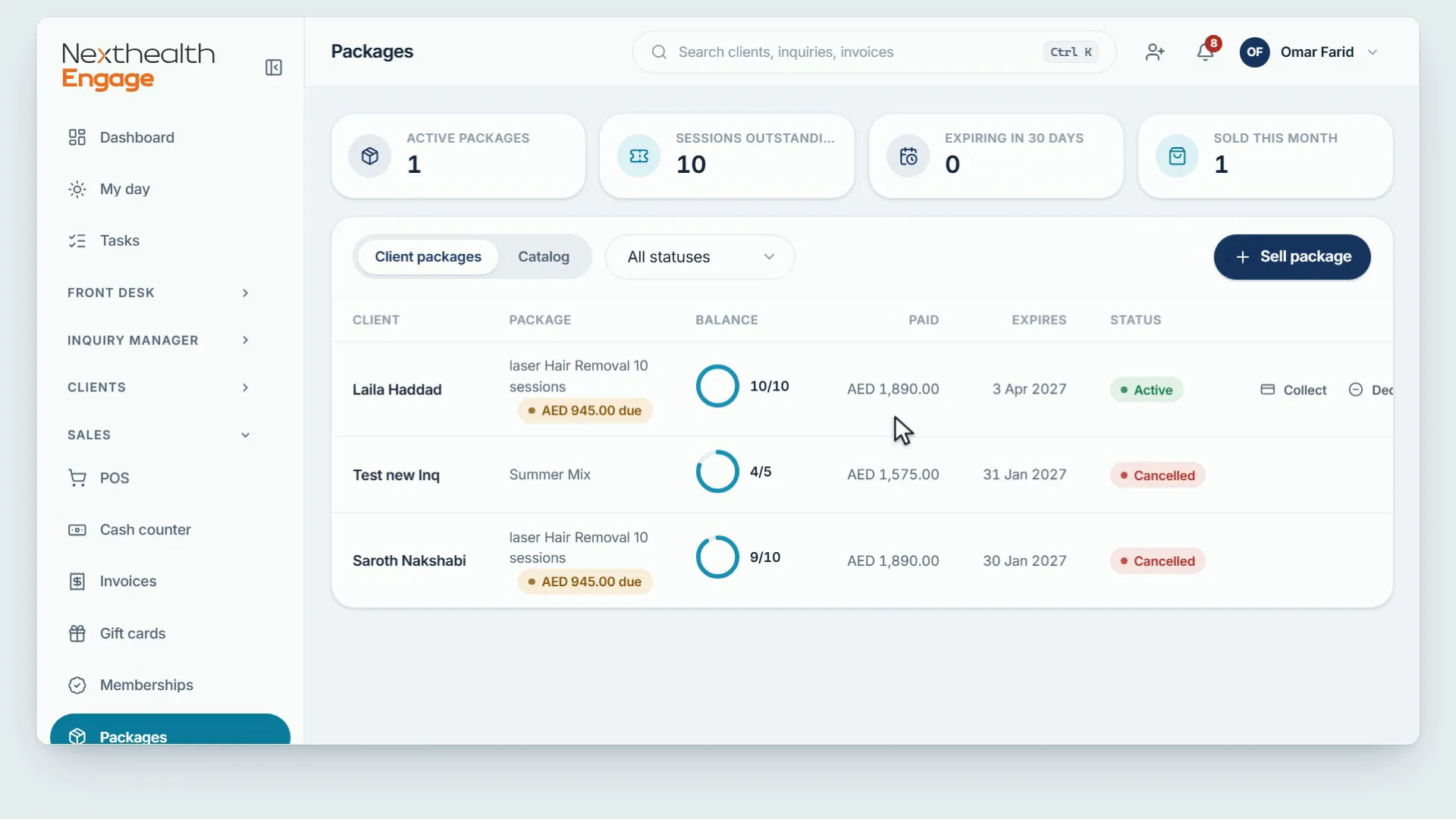This screenshot has height=819, width=1456.
Task: Click the Ctrl K shortcut badge
Action: (x=1071, y=52)
